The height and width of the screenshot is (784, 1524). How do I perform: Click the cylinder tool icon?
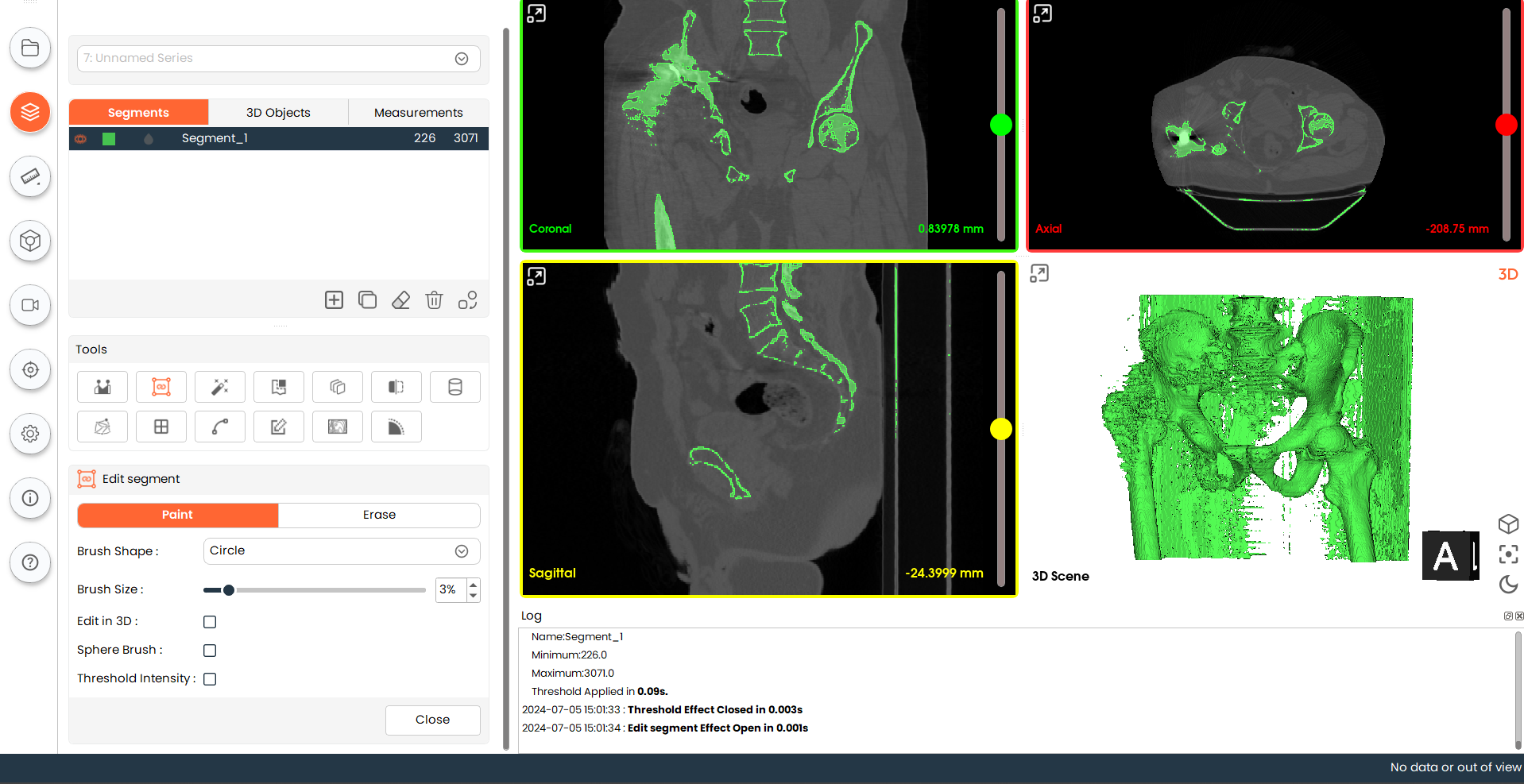[x=454, y=387]
